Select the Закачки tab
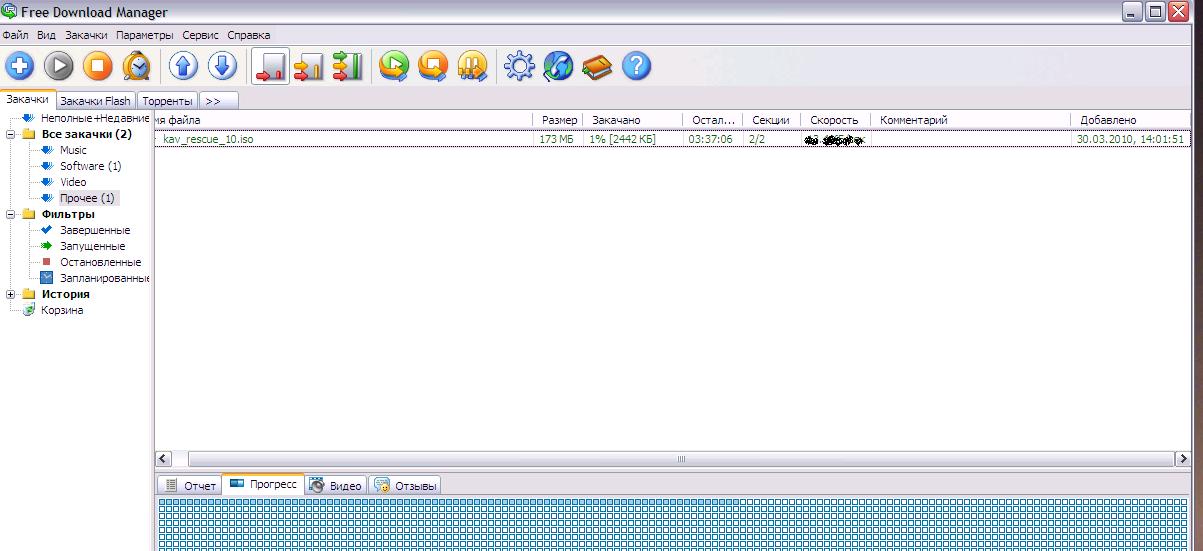1203x551 pixels. tap(27, 99)
